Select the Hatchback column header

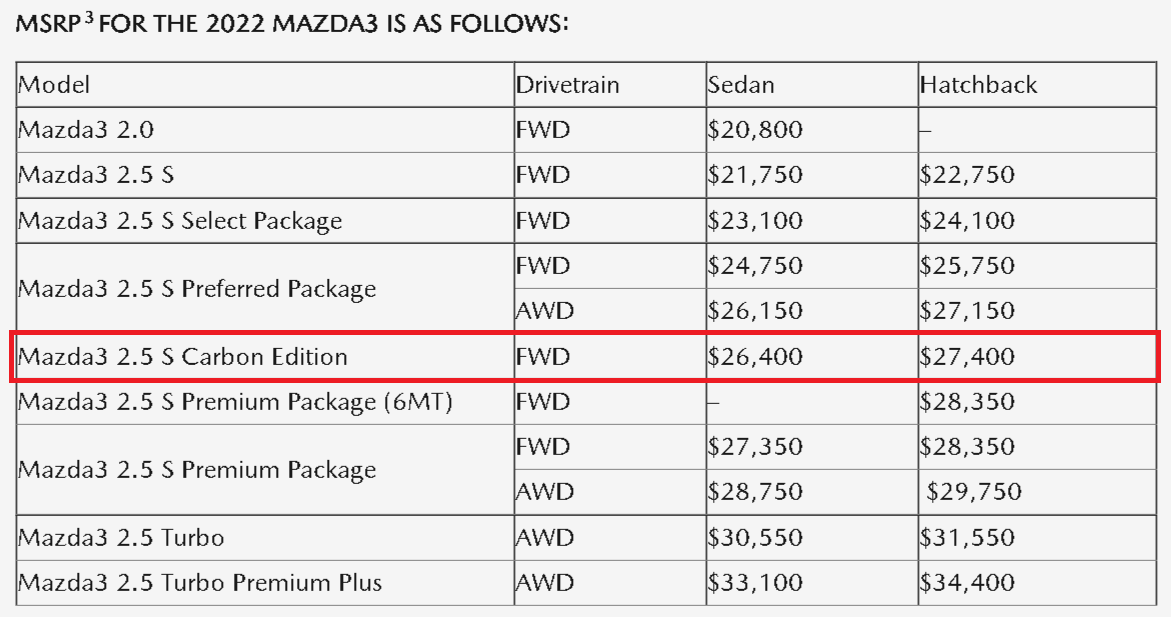(x=978, y=84)
